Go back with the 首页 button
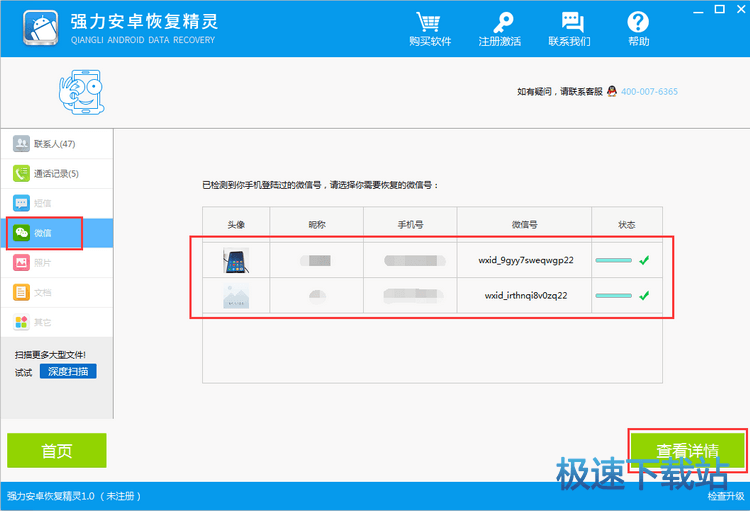The height and width of the screenshot is (511, 750). tap(56, 450)
